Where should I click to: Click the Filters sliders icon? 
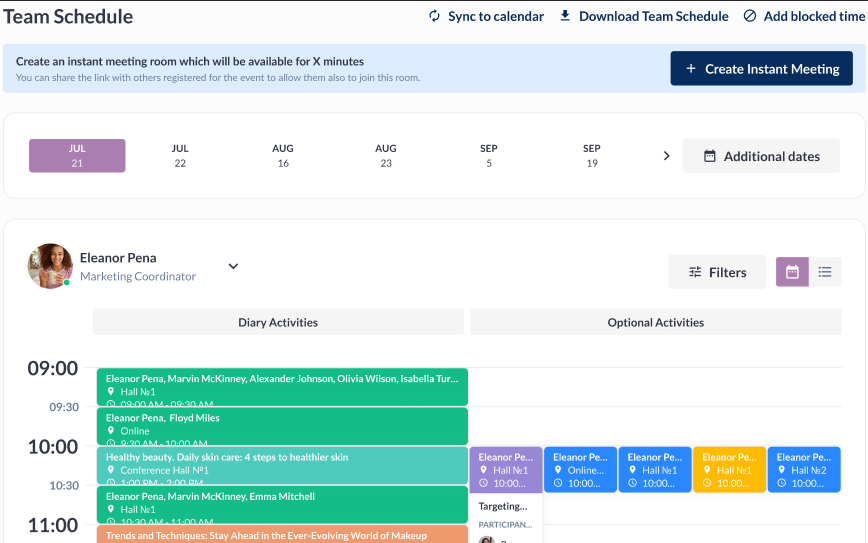click(x=695, y=272)
